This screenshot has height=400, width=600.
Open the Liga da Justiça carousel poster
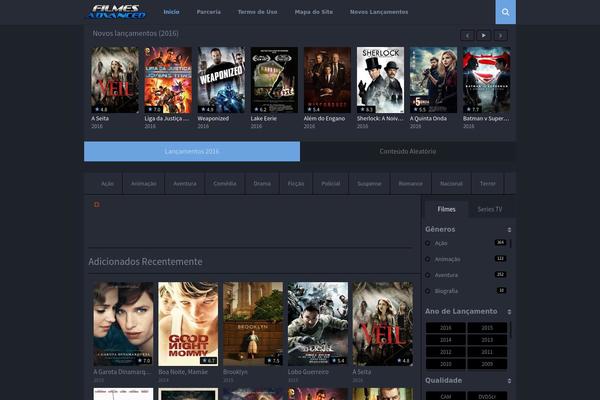tap(168, 80)
